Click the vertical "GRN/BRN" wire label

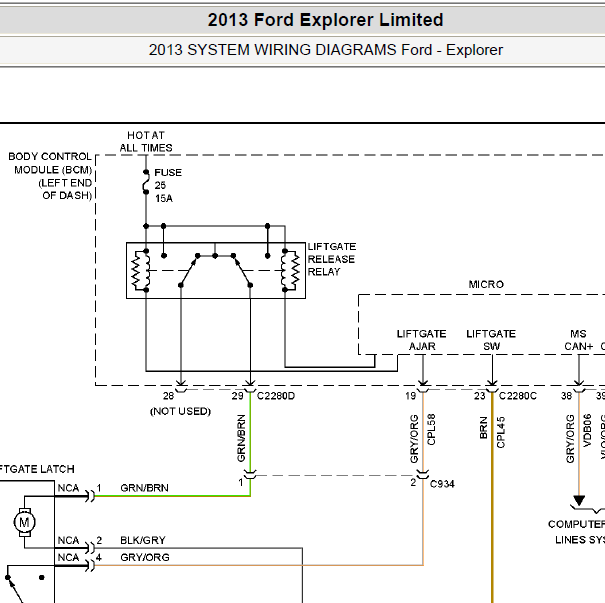point(241,438)
